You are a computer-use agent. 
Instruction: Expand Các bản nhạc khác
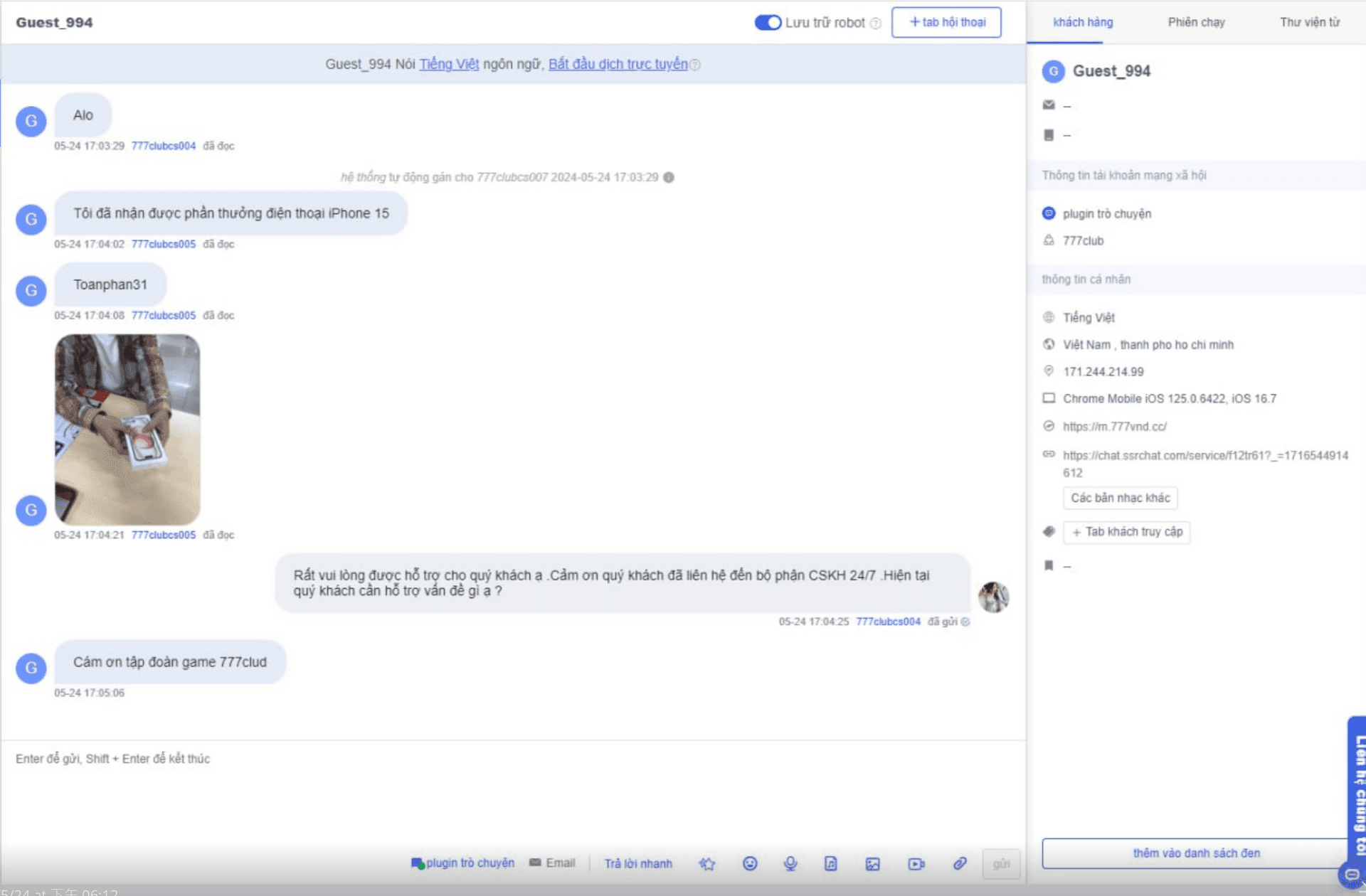pyautogui.click(x=1120, y=498)
